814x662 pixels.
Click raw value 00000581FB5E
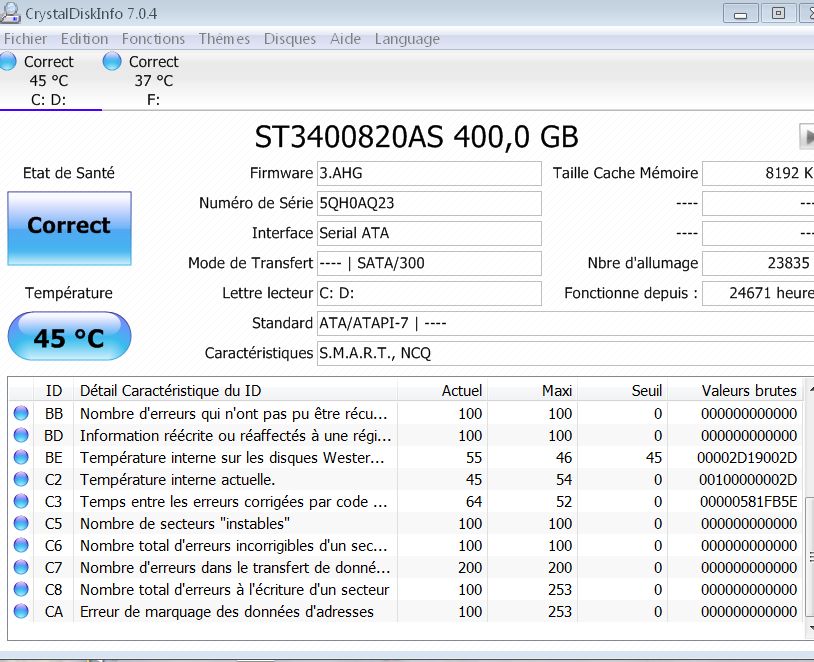point(748,502)
